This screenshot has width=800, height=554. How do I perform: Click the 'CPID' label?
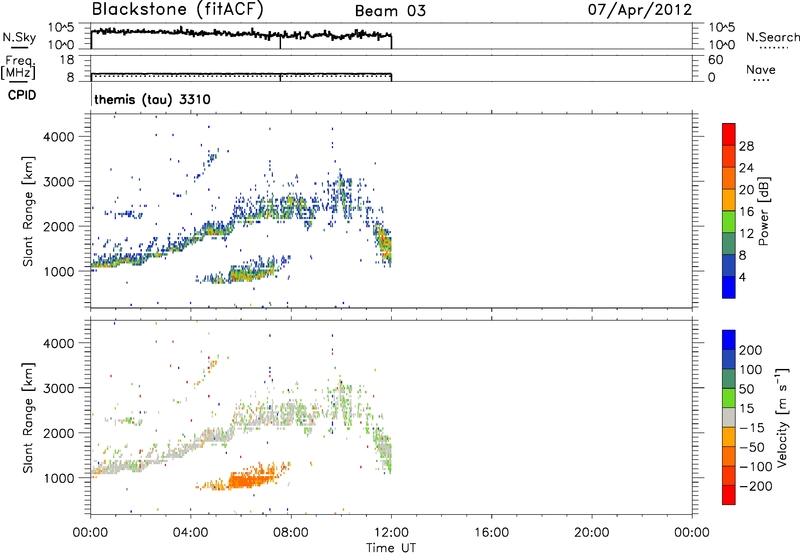click(22, 95)
